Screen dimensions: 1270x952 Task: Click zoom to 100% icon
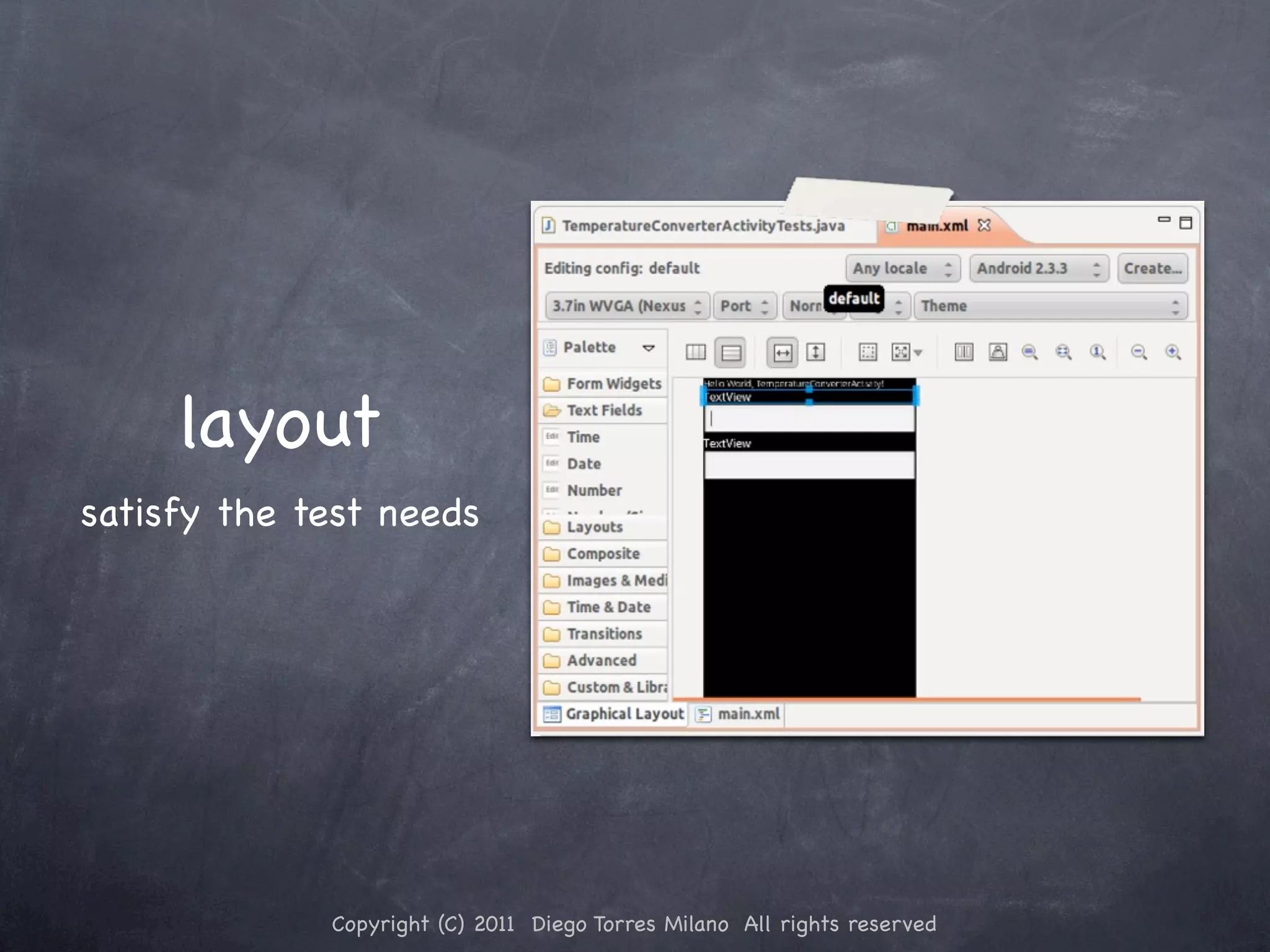point(1098,353)
